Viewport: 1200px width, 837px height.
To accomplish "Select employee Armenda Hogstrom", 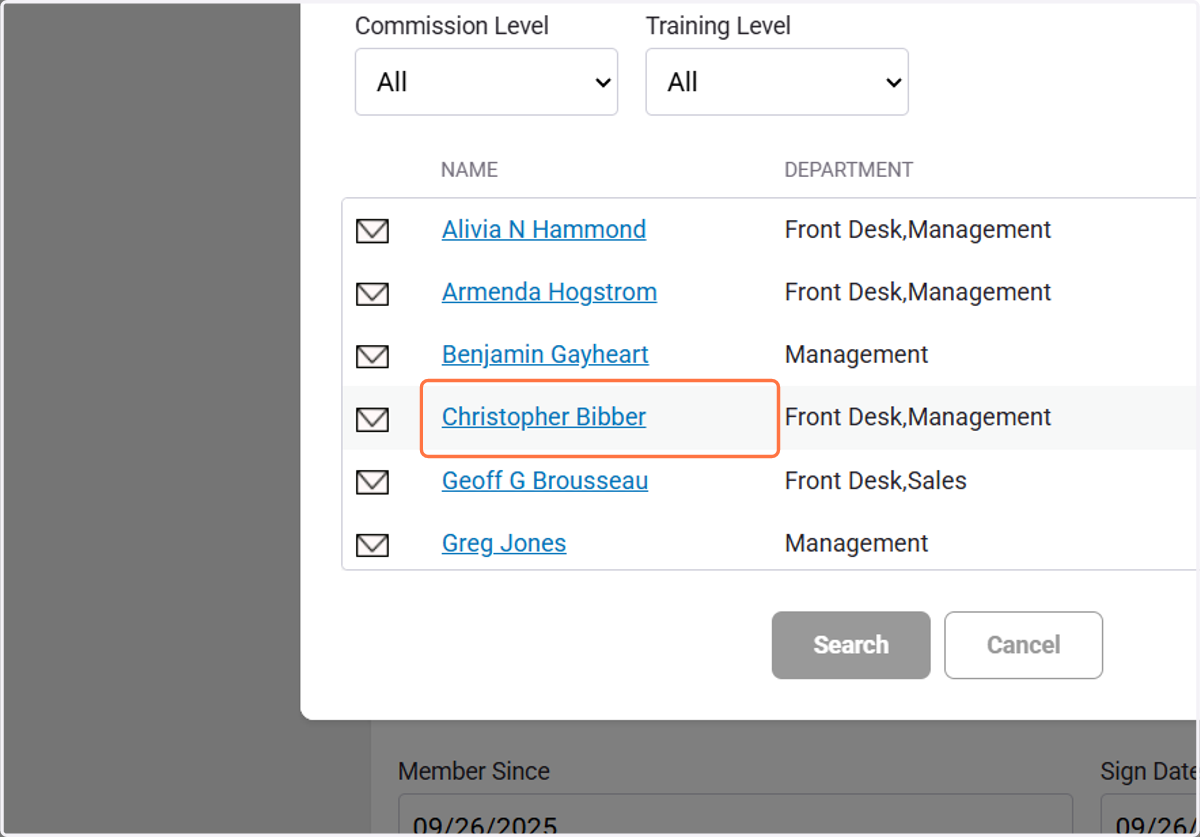I will pyautogui.click(x=549, y=292).
